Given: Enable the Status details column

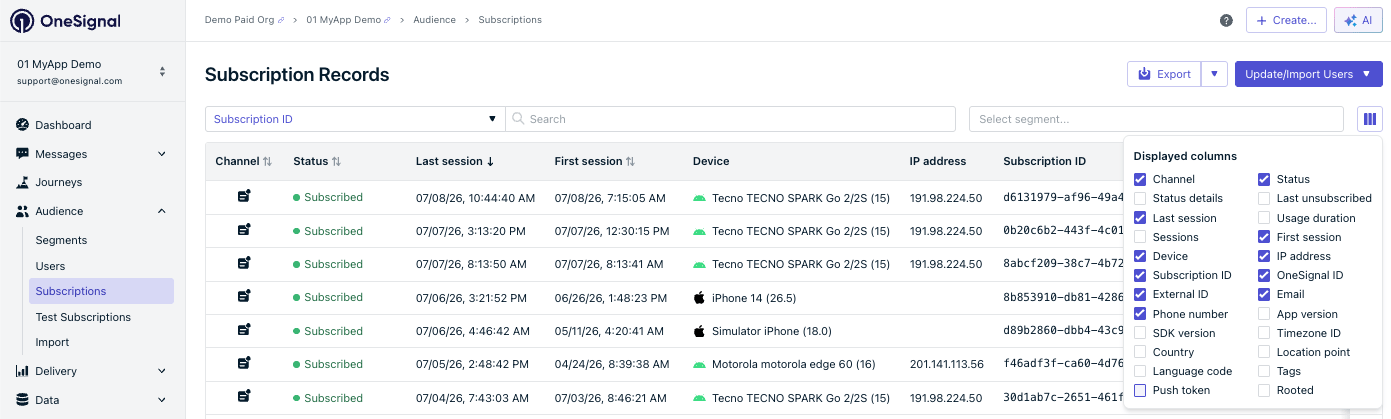Looking at the screenshot, I should coord(1140,198).
